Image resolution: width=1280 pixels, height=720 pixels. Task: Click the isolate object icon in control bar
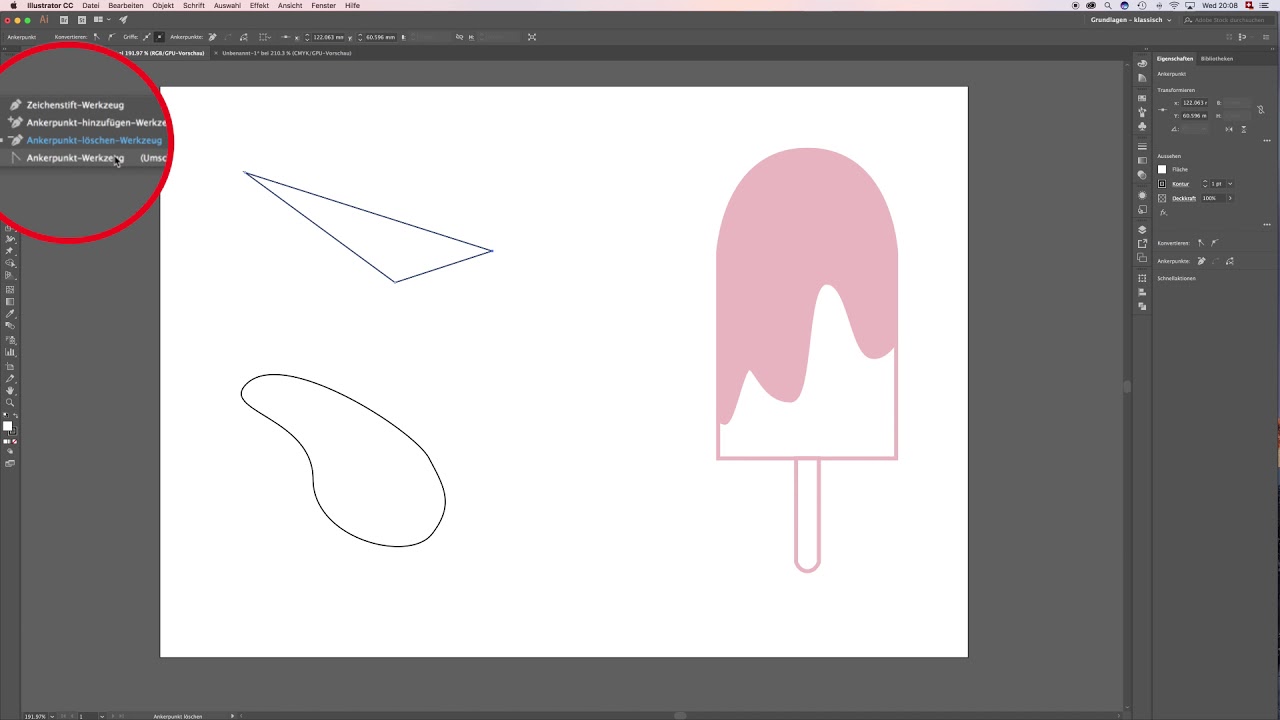(x=532, y=37)
